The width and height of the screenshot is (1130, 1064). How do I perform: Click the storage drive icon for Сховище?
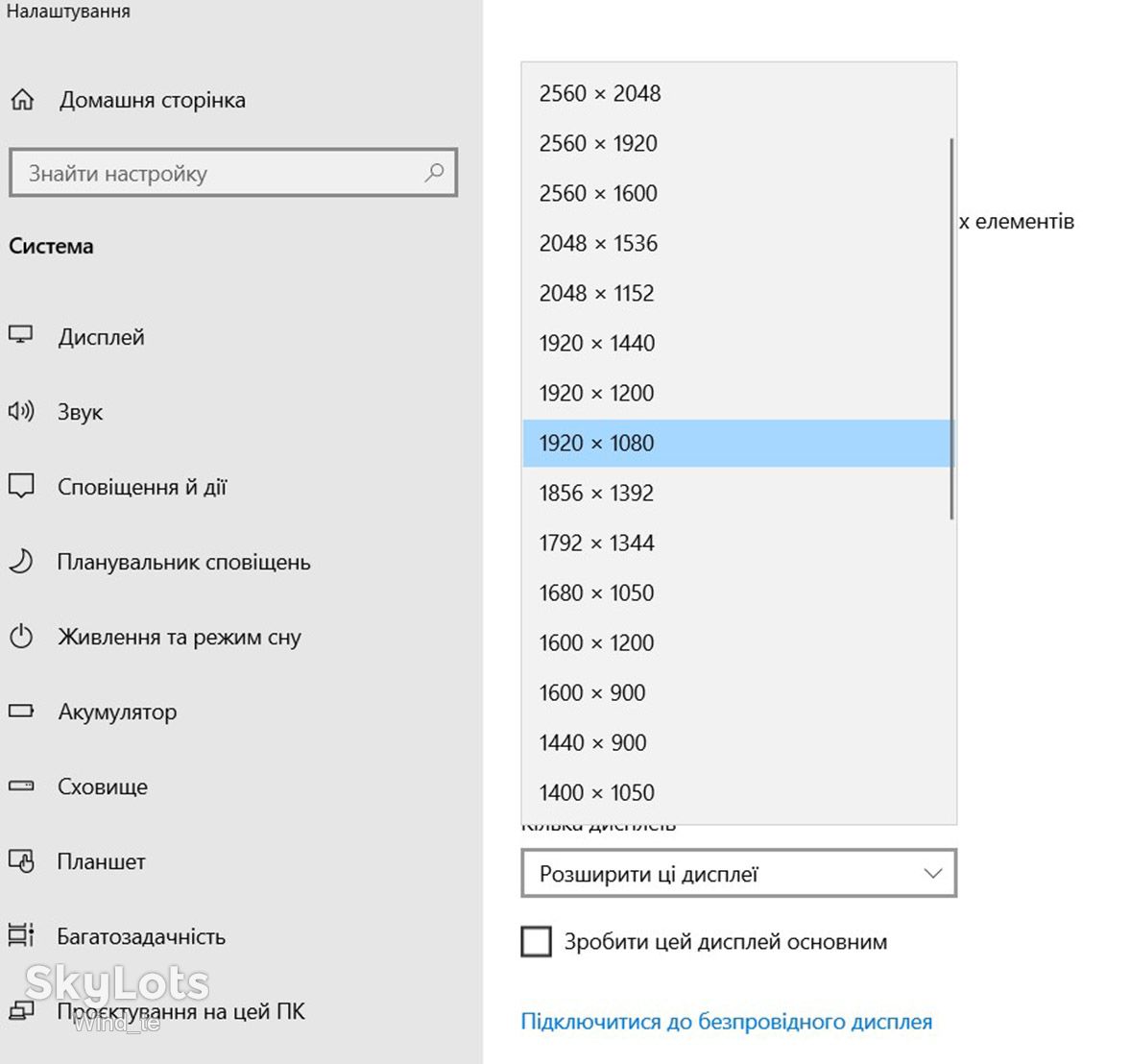(21, 786)
